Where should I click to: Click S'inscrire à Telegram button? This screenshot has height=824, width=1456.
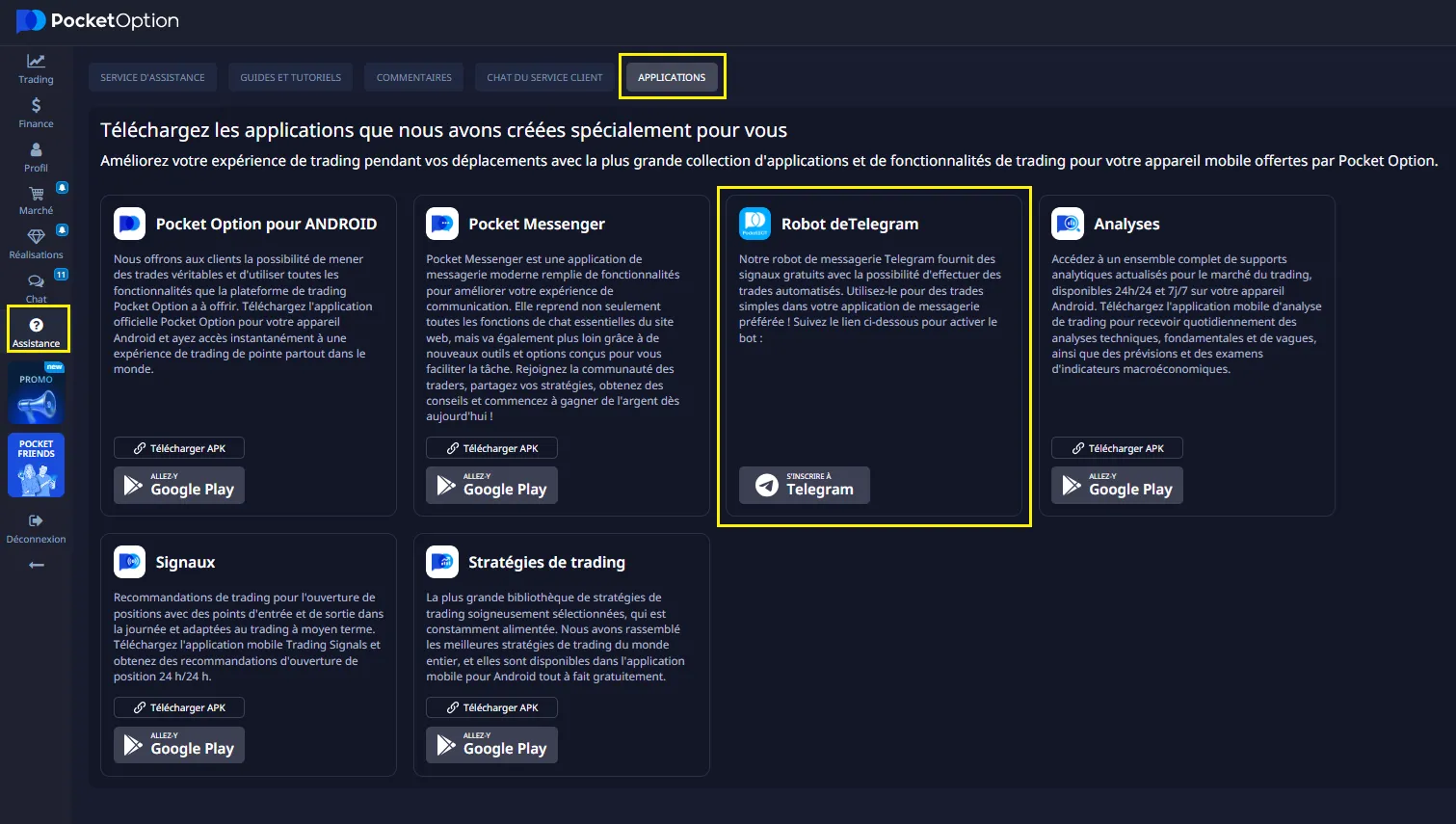coord(805,485)
